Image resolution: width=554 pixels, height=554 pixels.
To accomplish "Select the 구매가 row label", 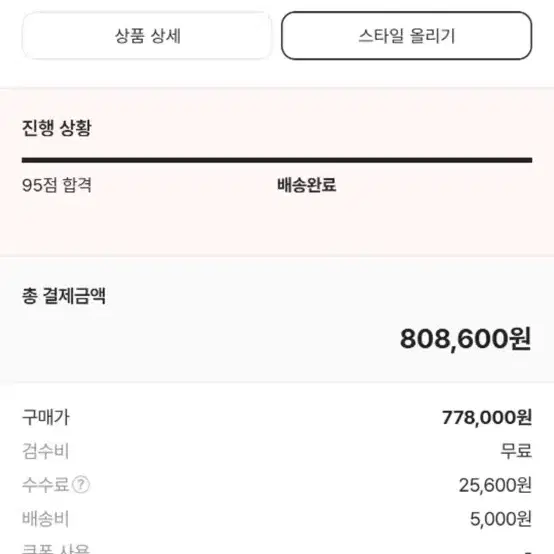I will coord(46,417).
